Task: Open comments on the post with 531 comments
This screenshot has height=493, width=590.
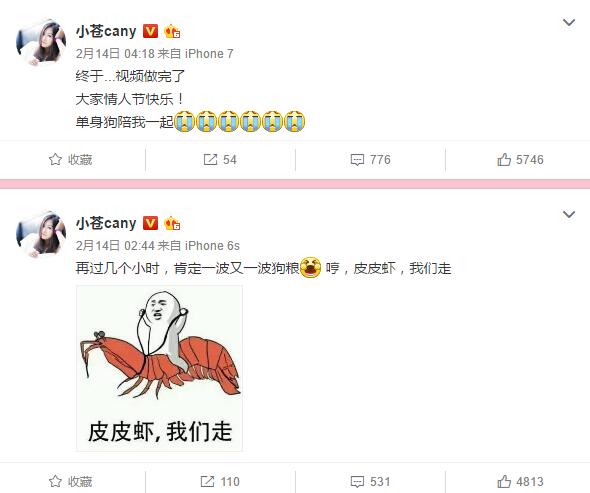Action: [370, 481]
